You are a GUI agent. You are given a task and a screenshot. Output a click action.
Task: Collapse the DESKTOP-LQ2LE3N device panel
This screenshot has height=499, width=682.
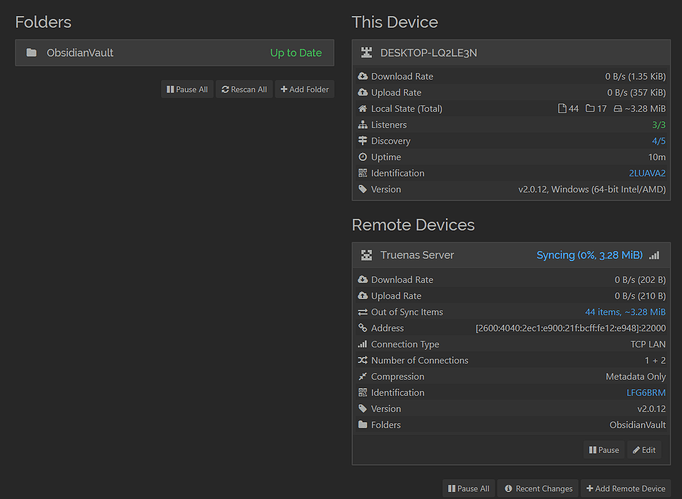[510, 53]
